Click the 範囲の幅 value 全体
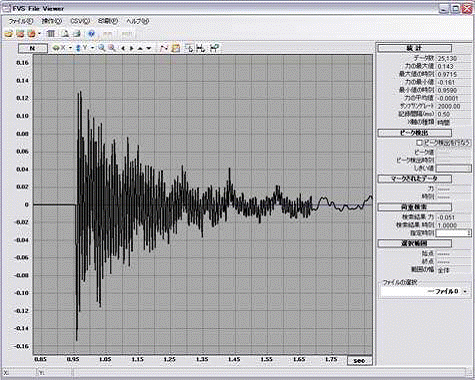This screenshot has width=475, height=380. tap(443, 270)
